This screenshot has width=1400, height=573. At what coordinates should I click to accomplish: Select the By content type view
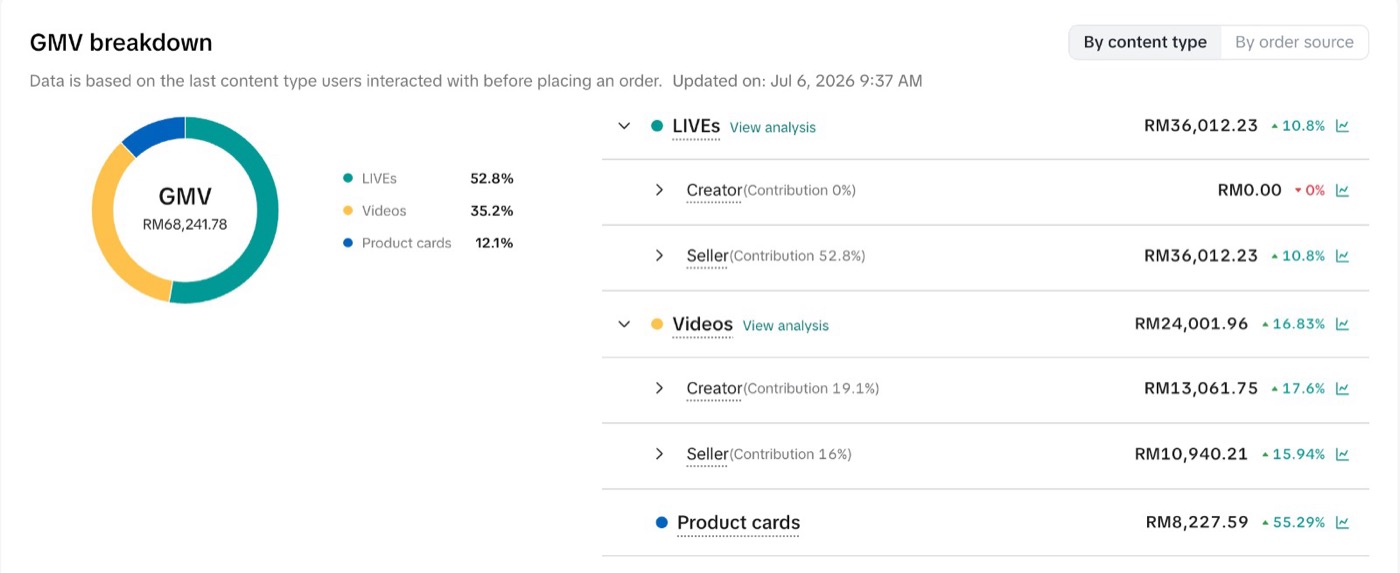pos(1145,42)
